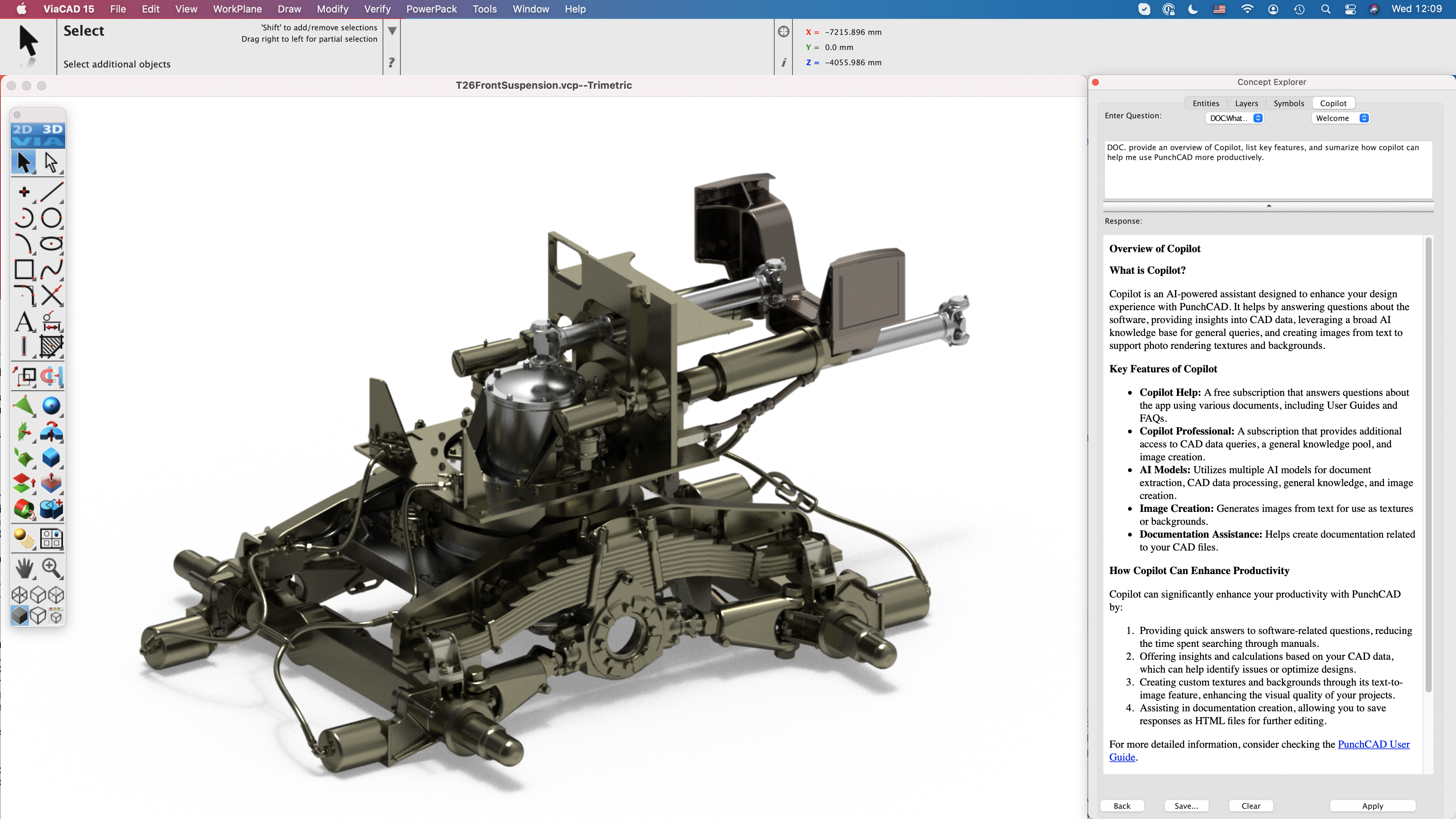This screenshot has width=1456, height=819.
Task: Open the PowerPack menu
Action: (x=431, y=9)
